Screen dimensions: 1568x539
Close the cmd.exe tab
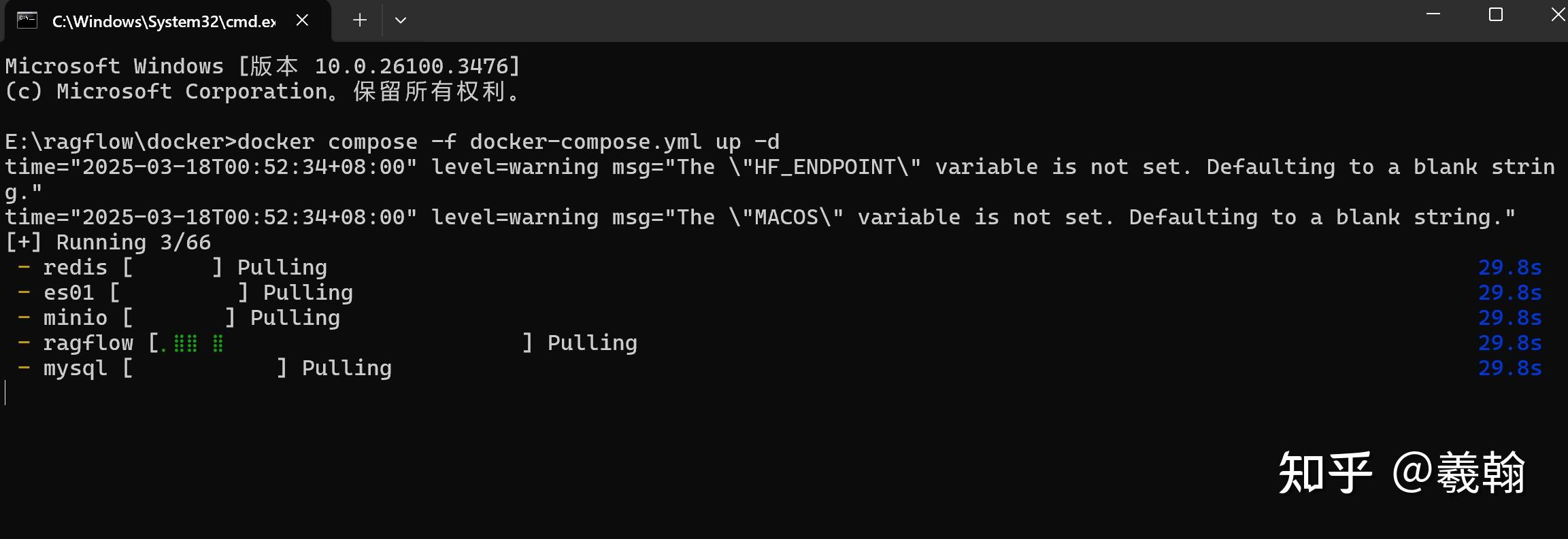tap(303, 20)
